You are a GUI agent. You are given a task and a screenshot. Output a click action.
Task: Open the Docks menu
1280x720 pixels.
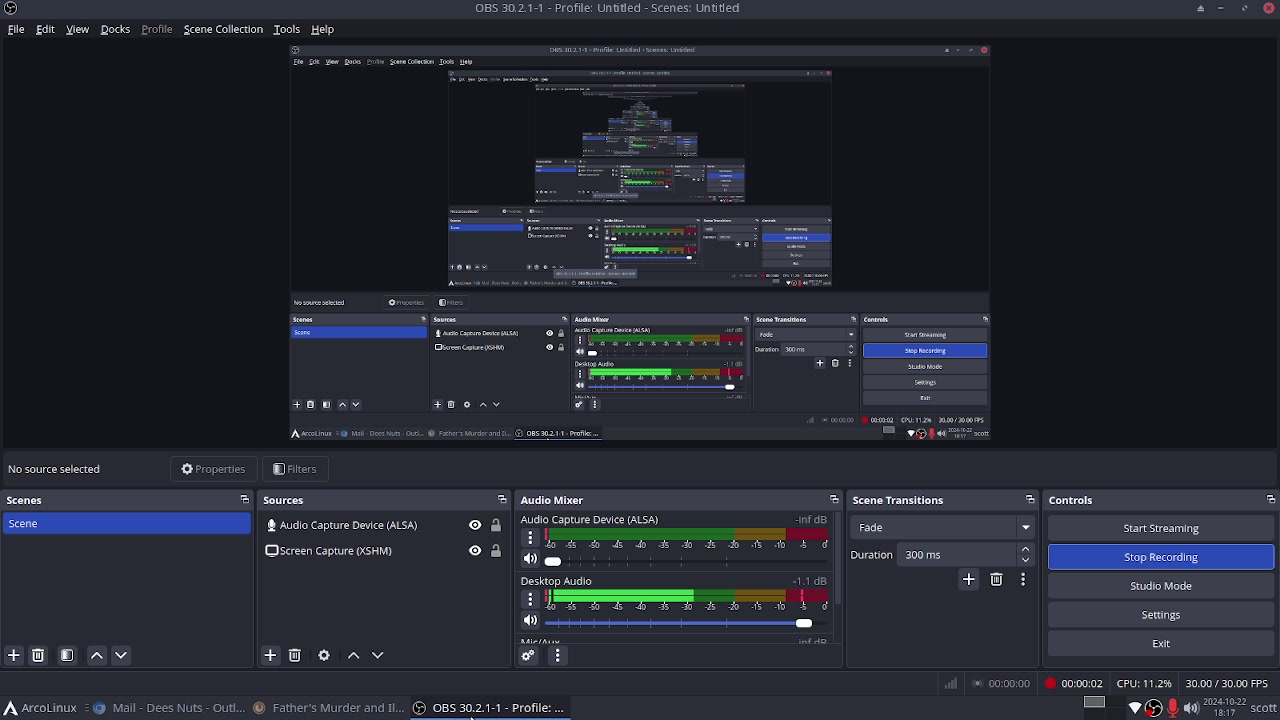tap(115, 29)
